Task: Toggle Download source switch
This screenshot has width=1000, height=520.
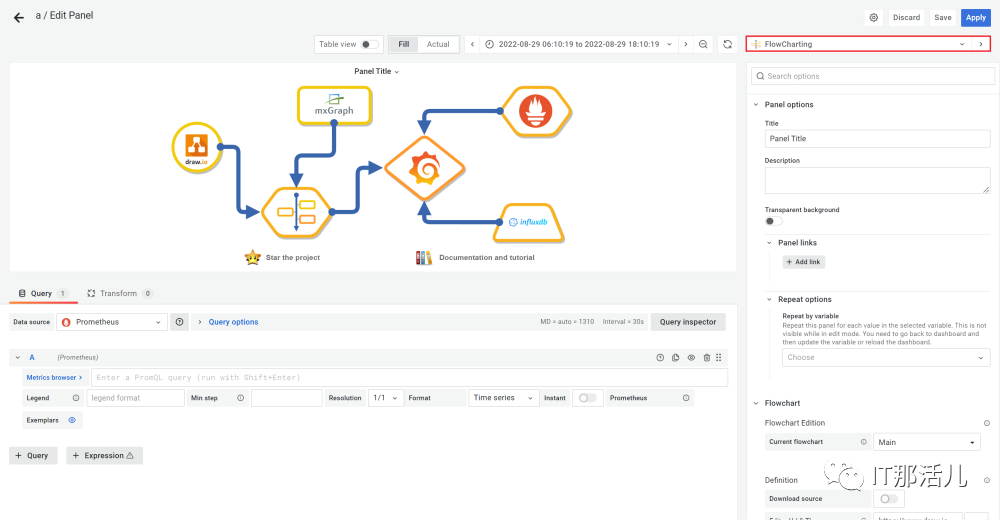Action: (888, 498)
